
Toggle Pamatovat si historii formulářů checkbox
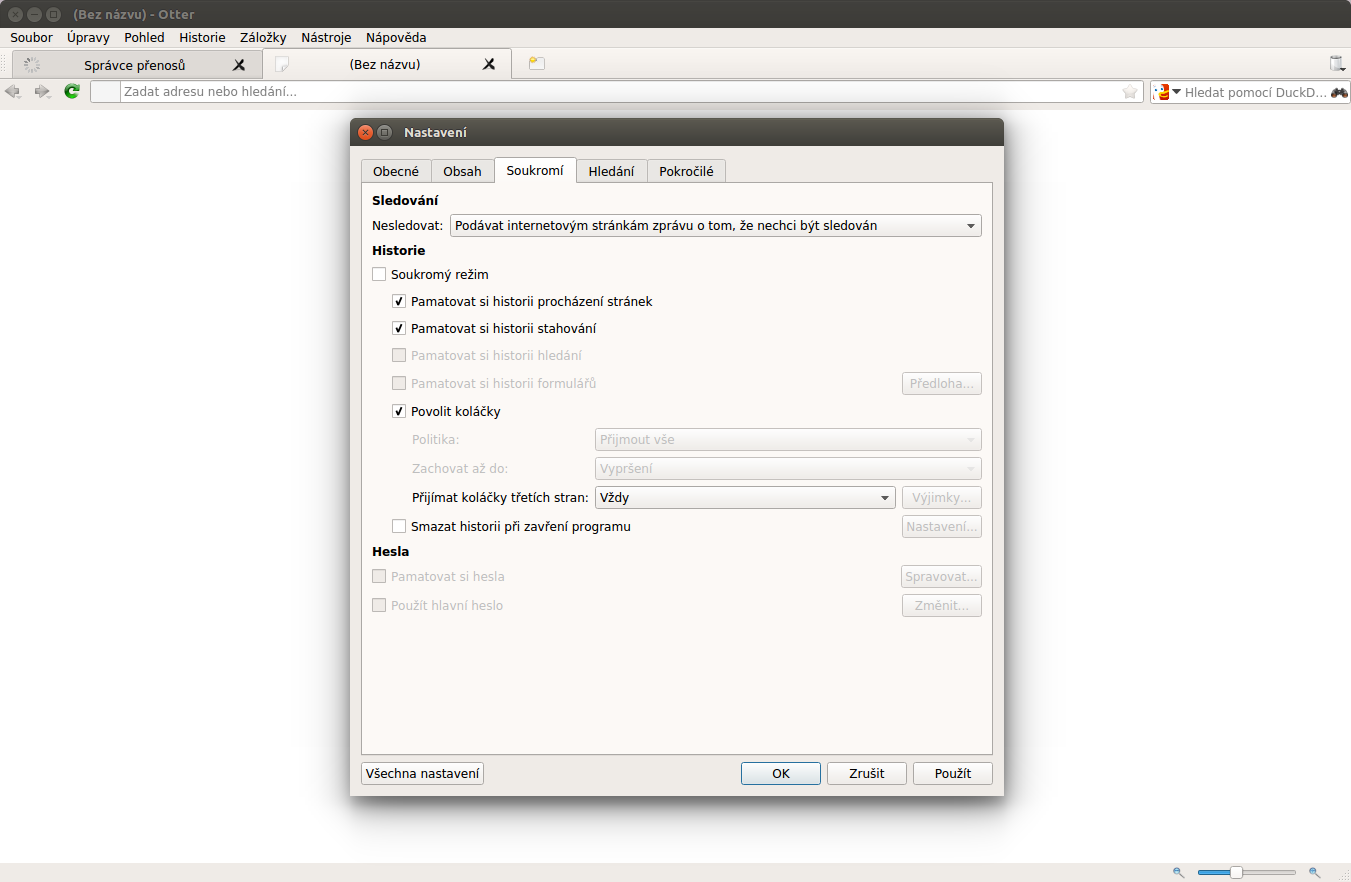(399, 383)
